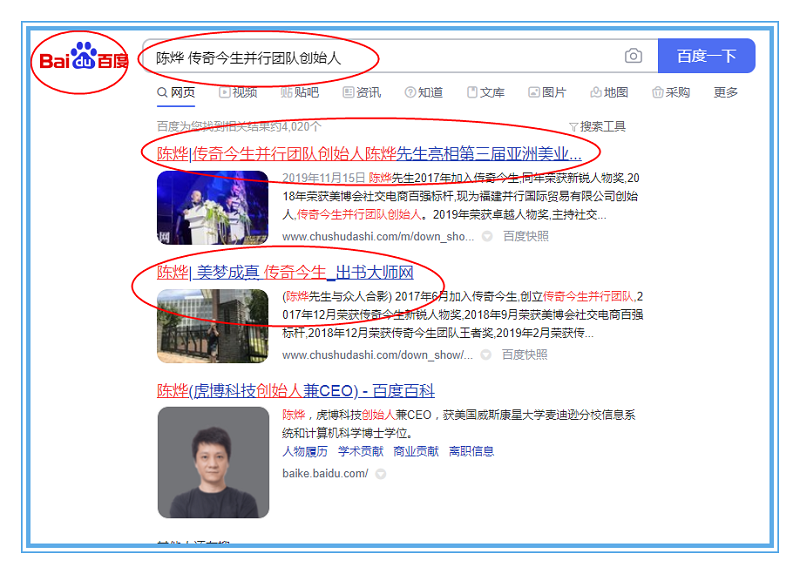Screen dimensions: 800x574
Task: Open the 美梦成真 传奇今生 result link
Action: click(285, 272)
